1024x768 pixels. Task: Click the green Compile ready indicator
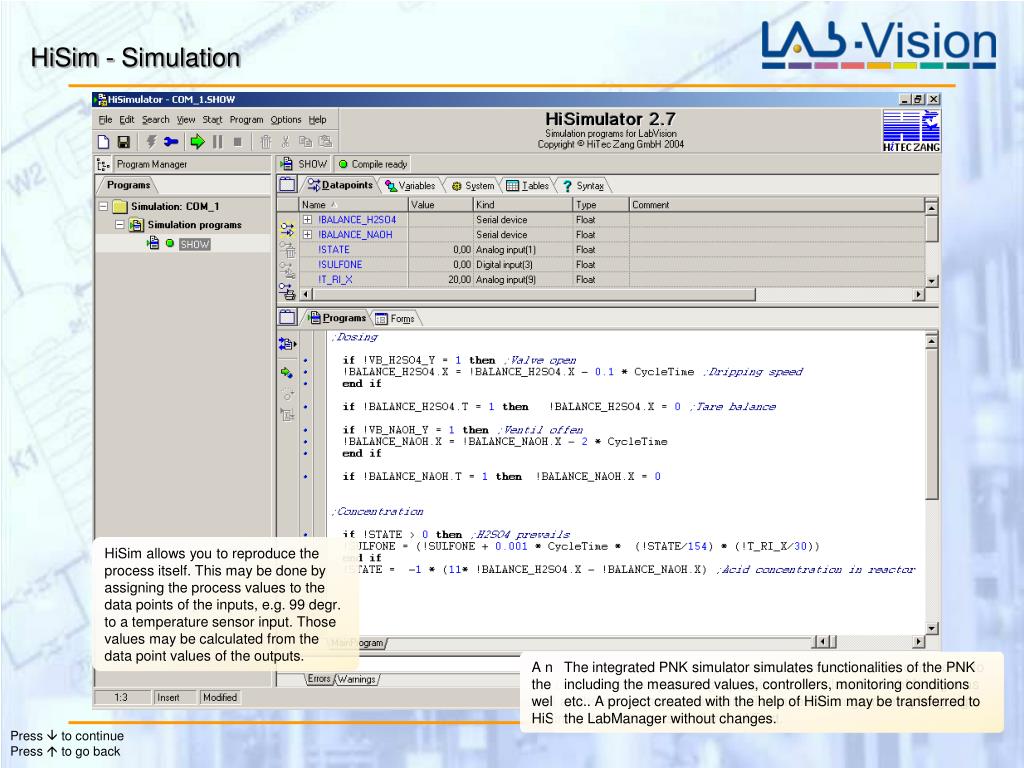point(343,164)
